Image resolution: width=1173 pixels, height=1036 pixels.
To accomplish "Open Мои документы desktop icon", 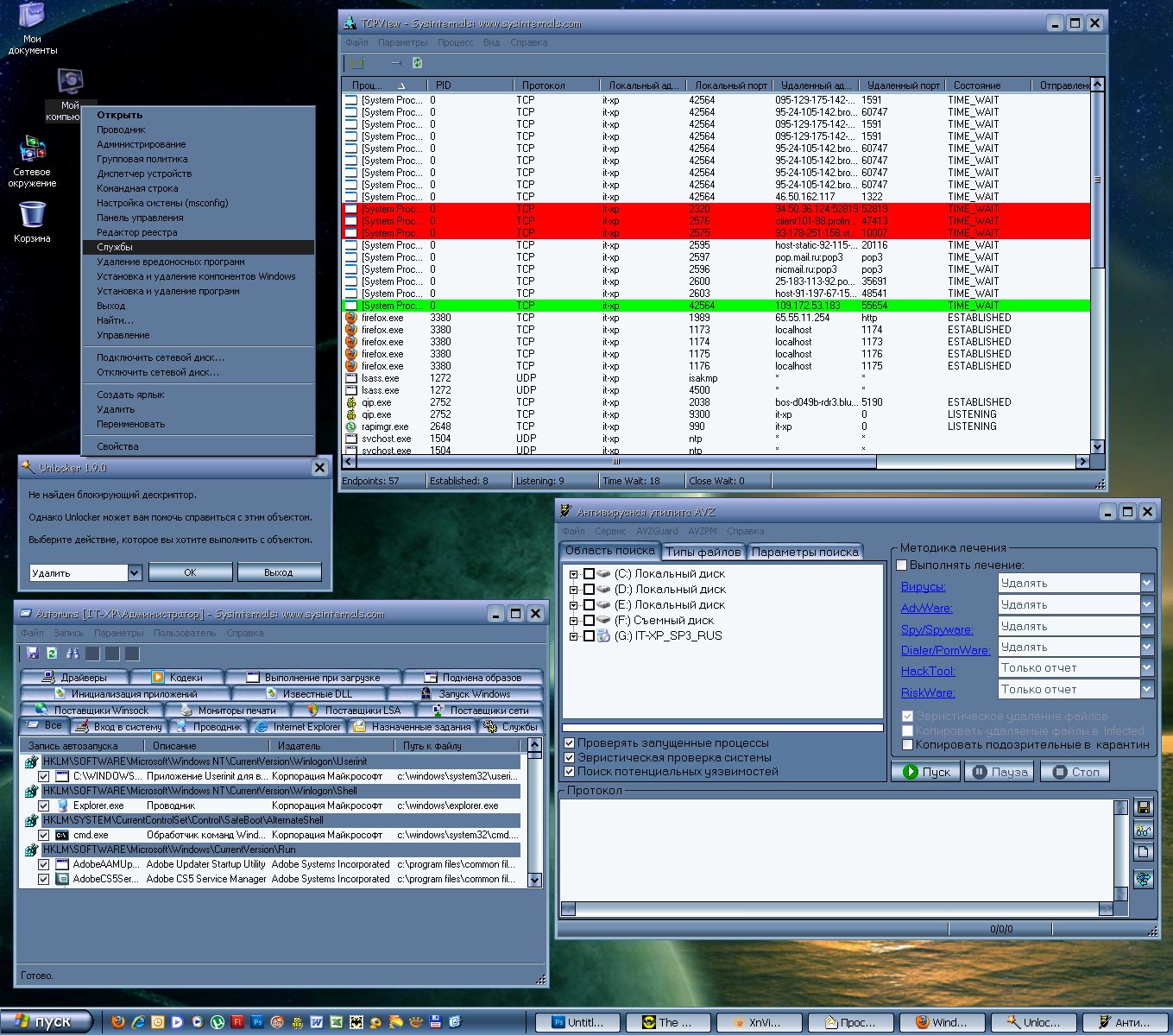I will pyautogui.click(x=32, y=28).
